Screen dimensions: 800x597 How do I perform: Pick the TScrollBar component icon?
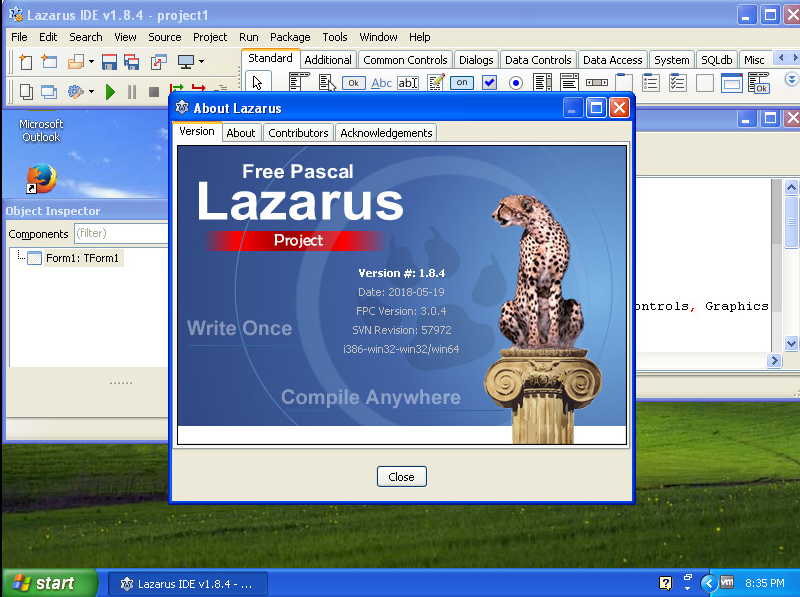[596, 82]
